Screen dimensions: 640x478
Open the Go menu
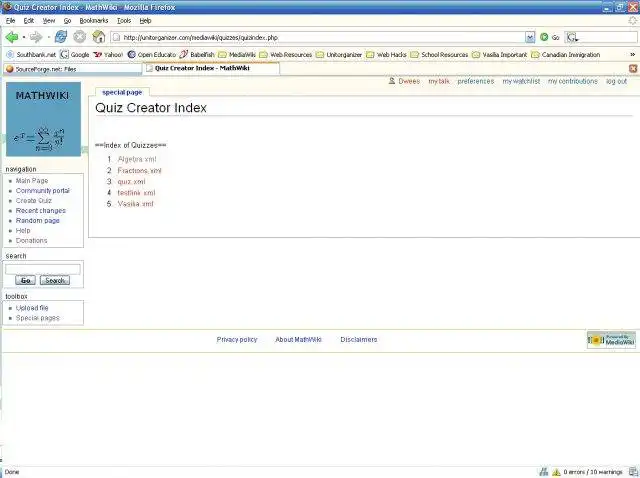pyautogui.click(x=67, y=20)
